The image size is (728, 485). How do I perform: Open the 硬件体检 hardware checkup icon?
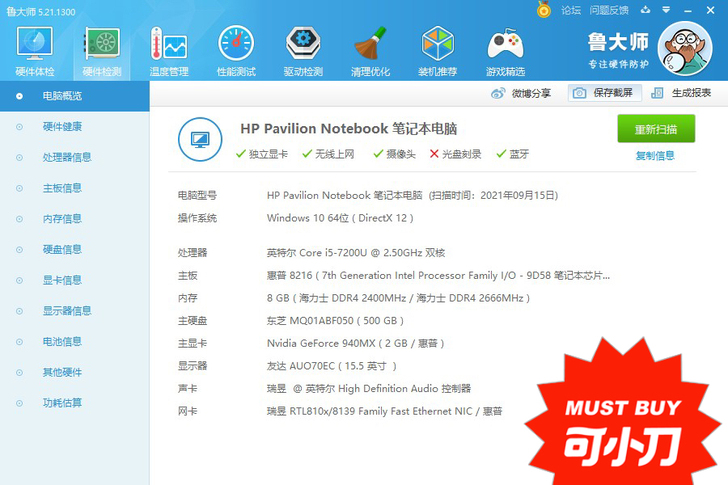click(x=35, y=52)
